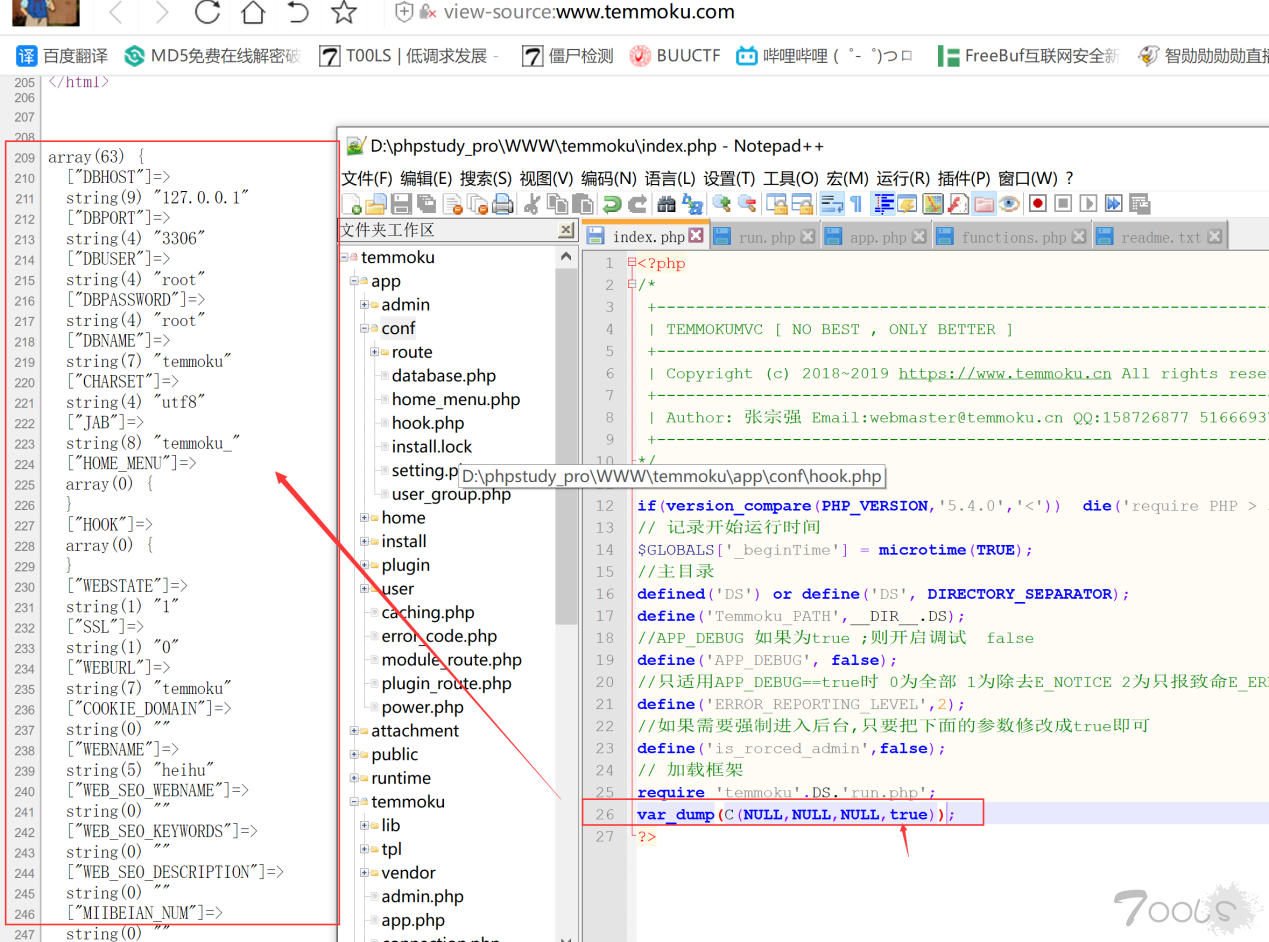1269x942 pixels.
Task: Toggle file monitoring eye icon
Action: coord(1008,204)
